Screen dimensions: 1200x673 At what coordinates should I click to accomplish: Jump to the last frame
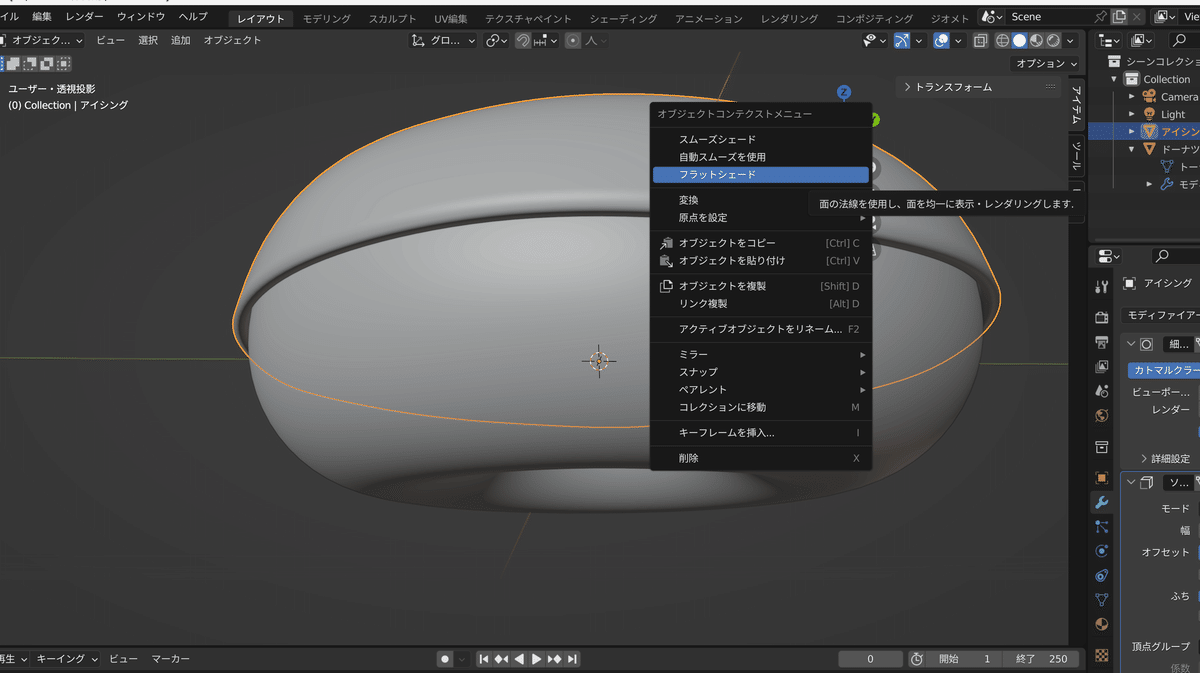coord(572,659)
